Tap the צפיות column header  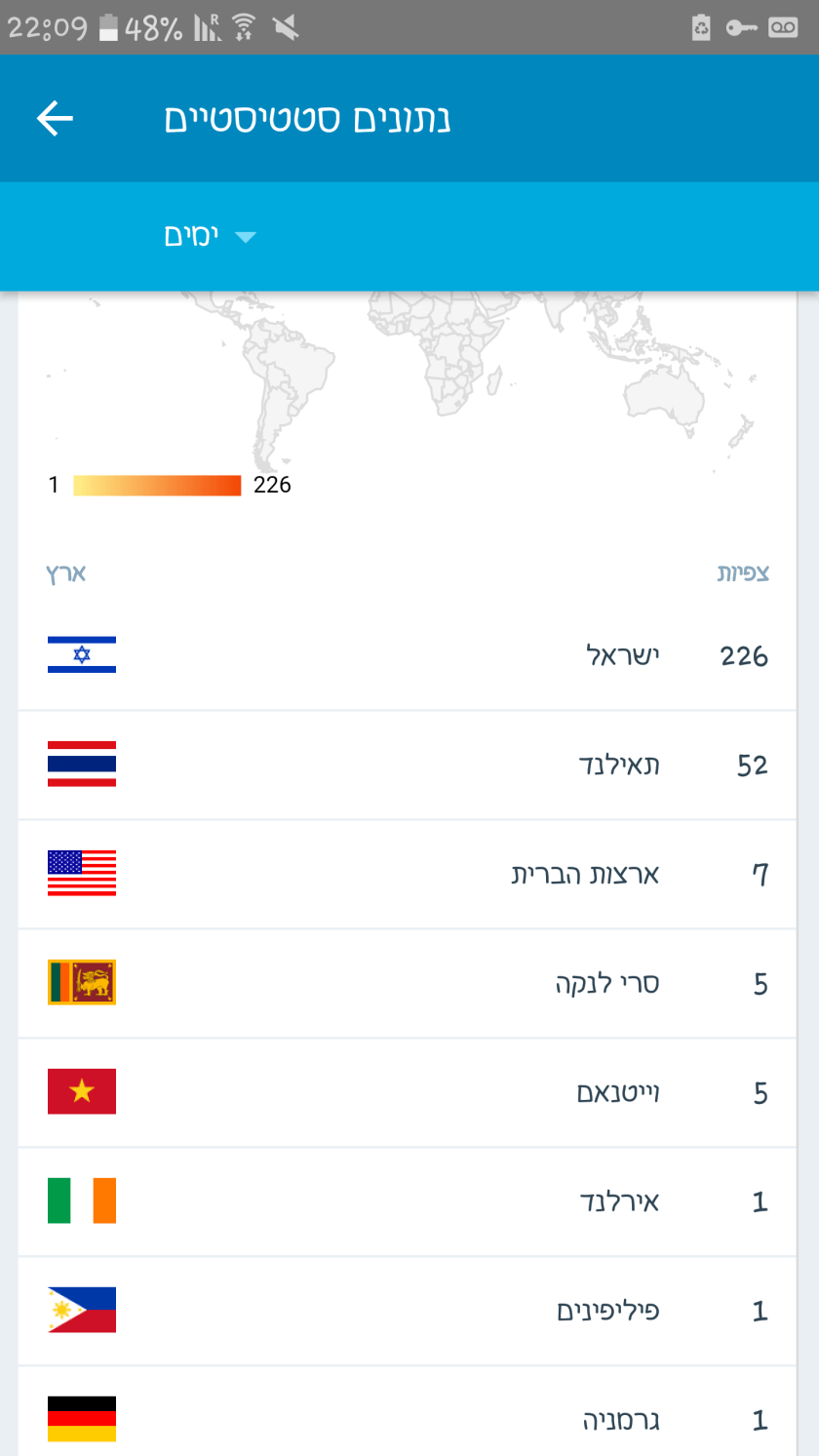pyautogui.click(x=743, y=573)
